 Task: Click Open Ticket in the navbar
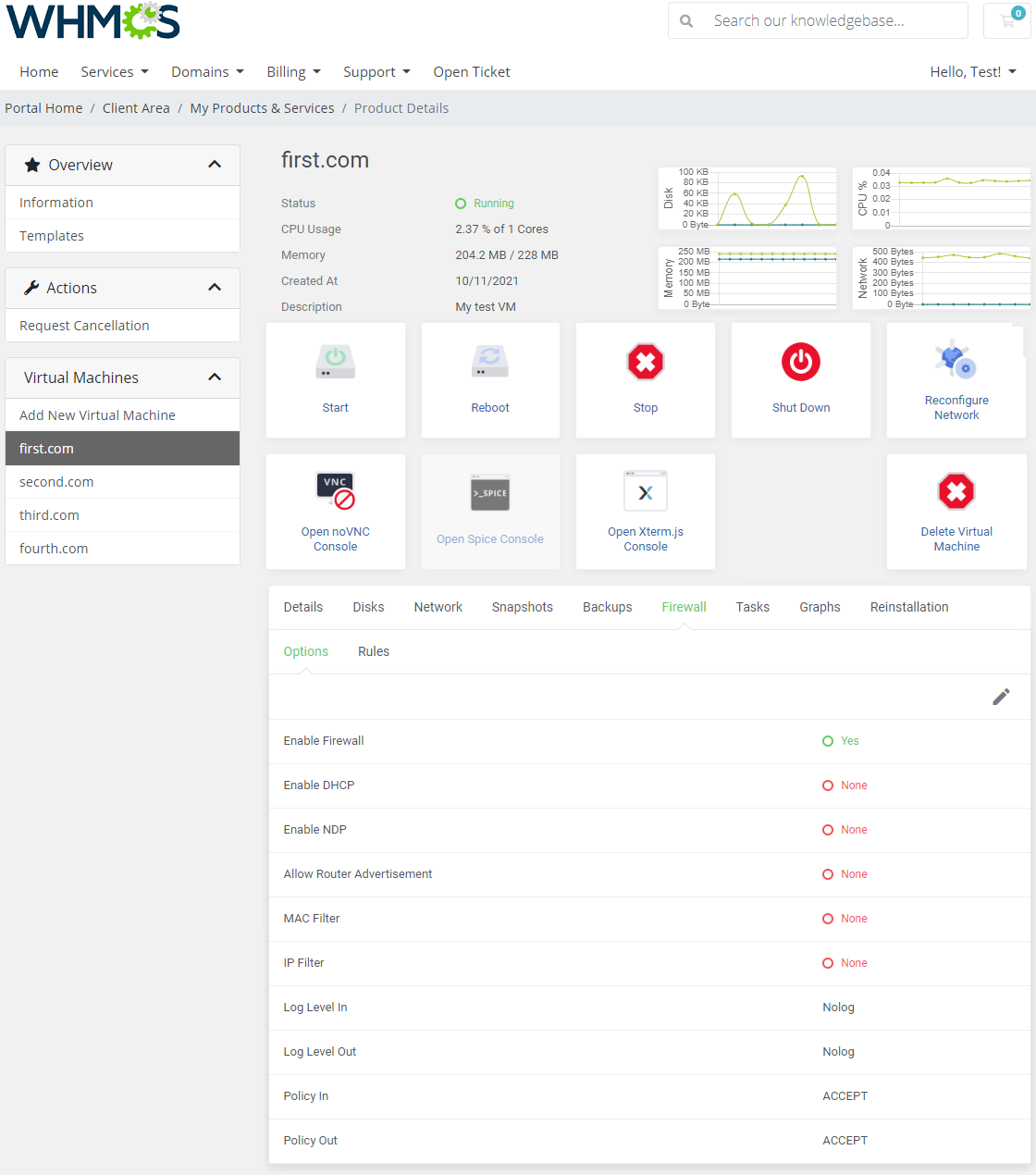coord(472,72)
